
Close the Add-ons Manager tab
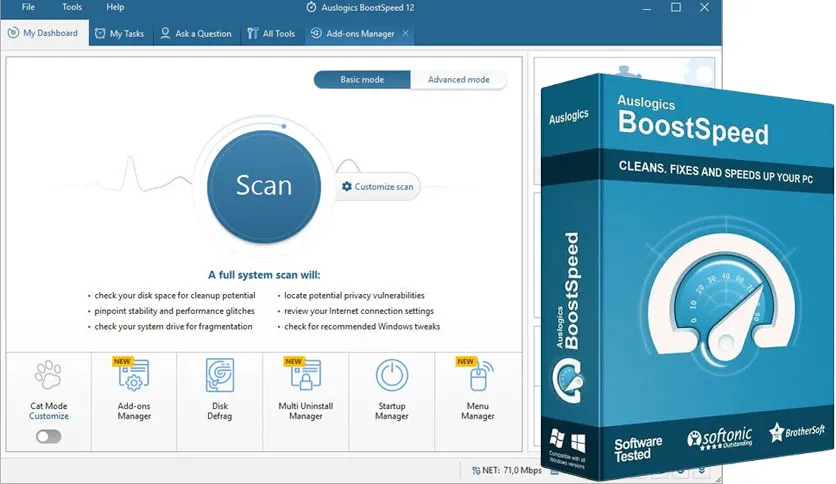click(x=406, y=33)
